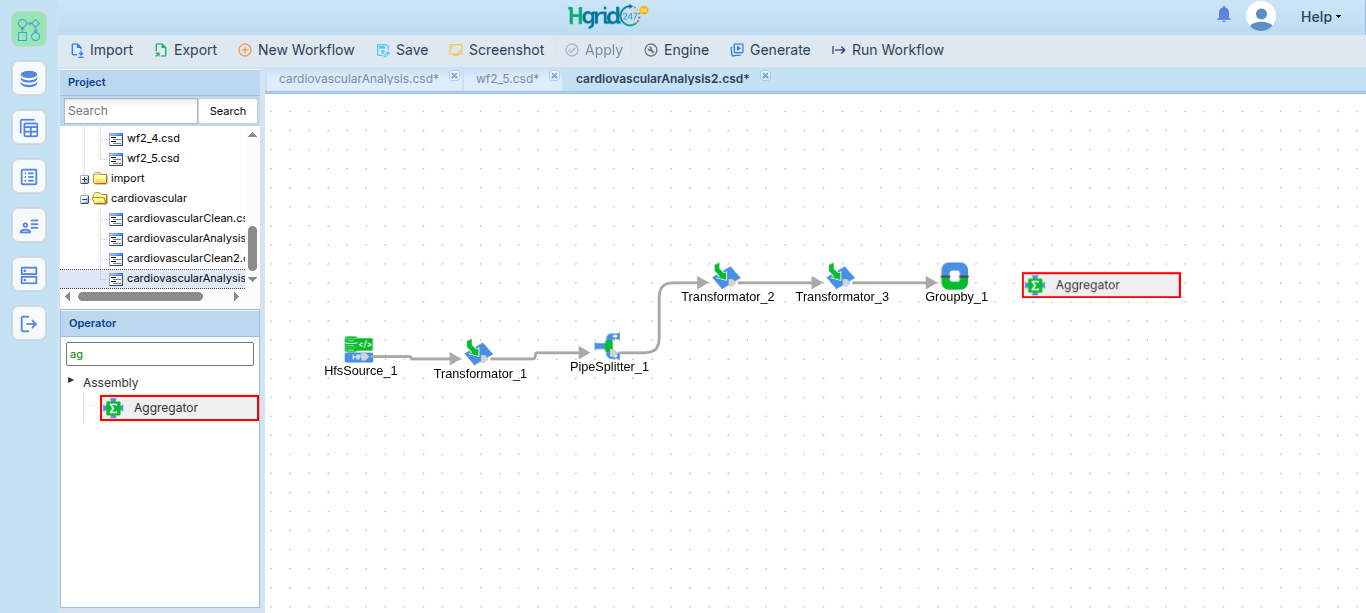Click the logout icon in left sidebar
Viewport: 1366px width, 613px height.
[x=29, y=323]
